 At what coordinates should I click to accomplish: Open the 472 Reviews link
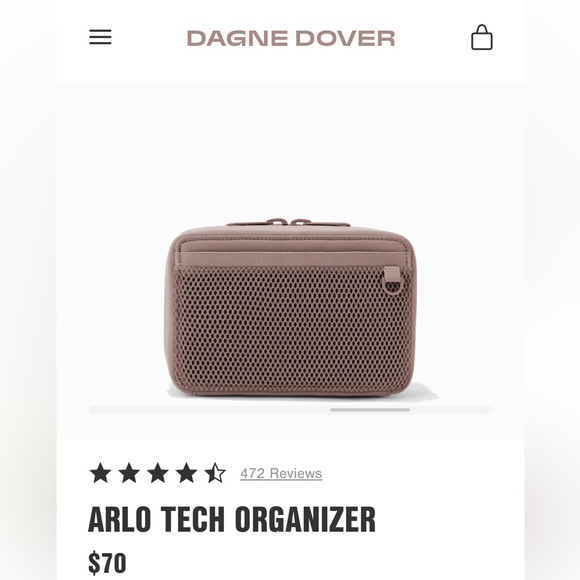click(x=281, y=473)
